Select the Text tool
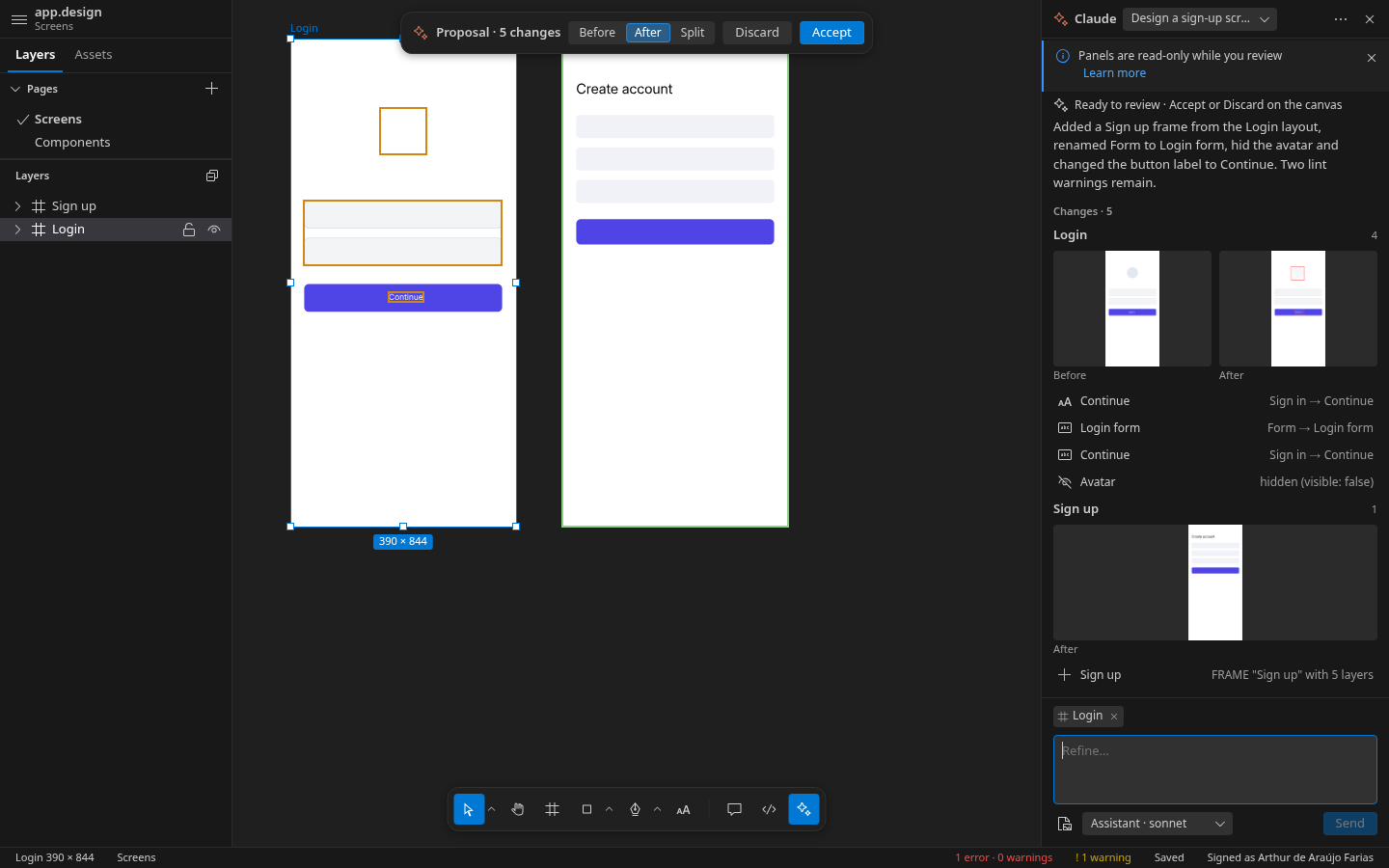 click(x=683, y=809)
